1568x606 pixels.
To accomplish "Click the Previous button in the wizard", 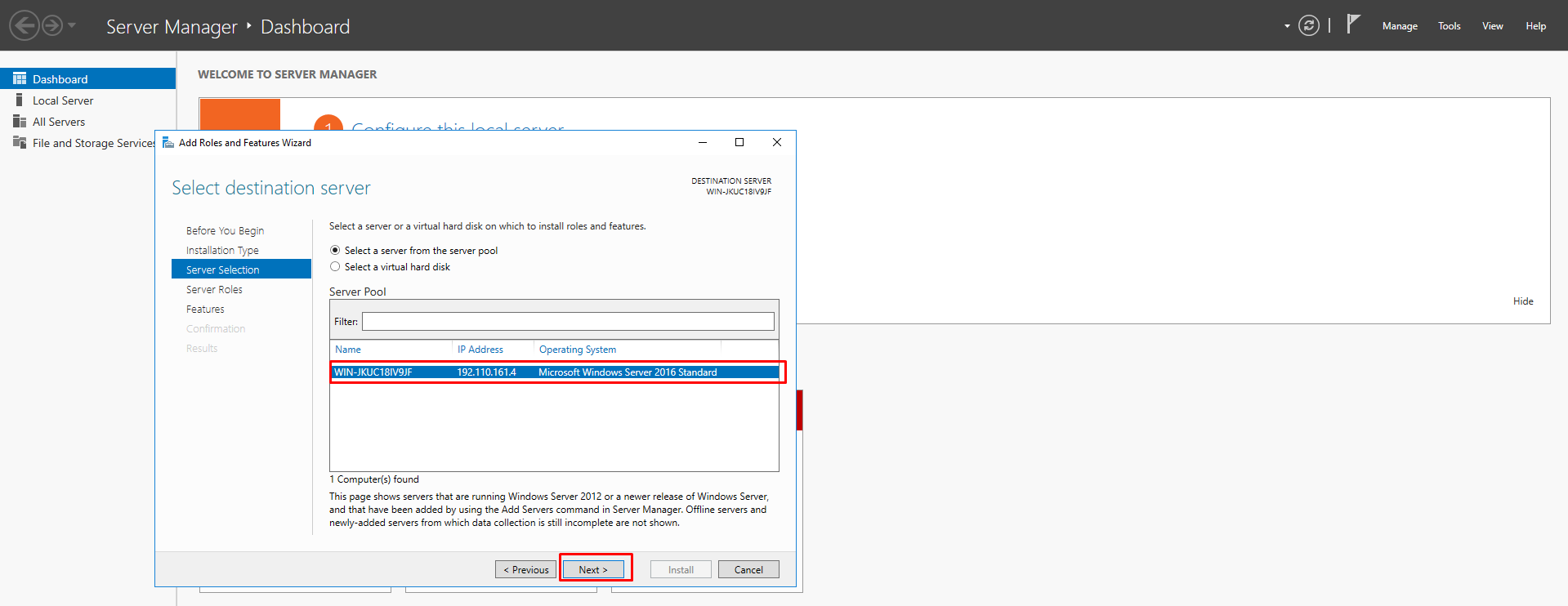I will tap(525, 569).
